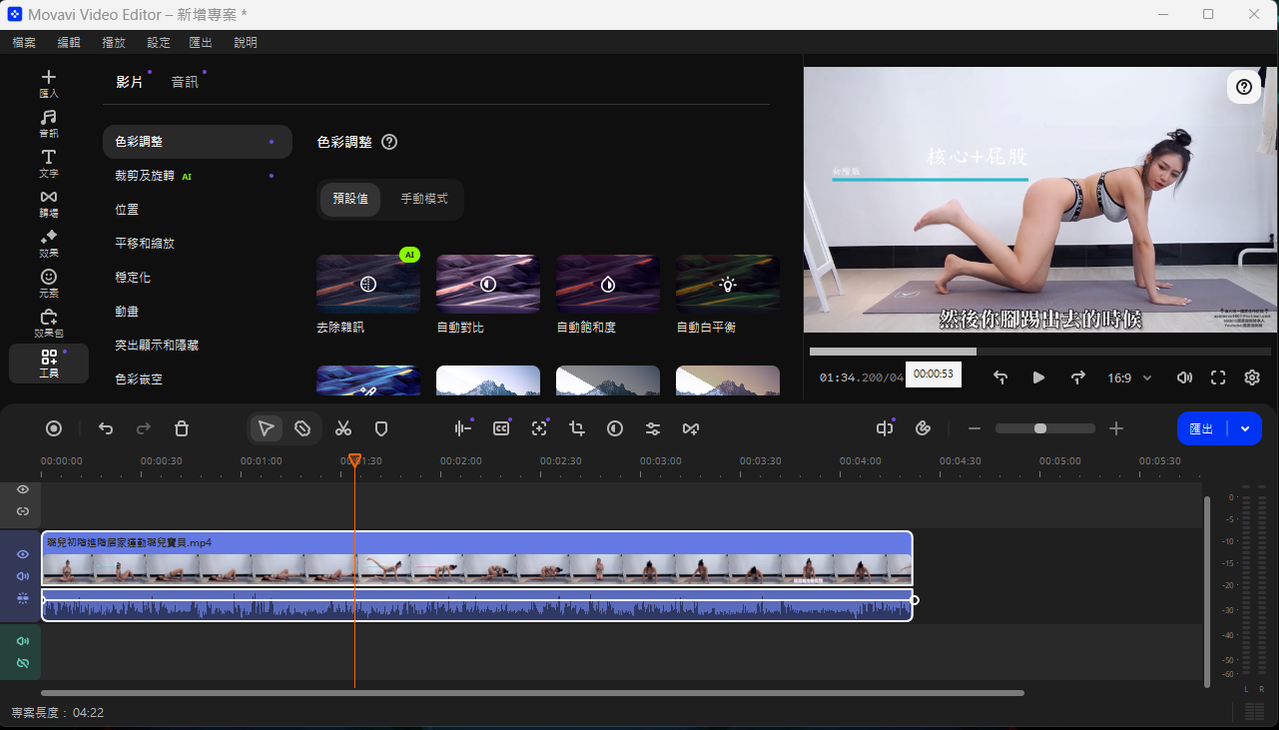1279x730 pixels.
Task: Open the CC subtitles tool
Action: coord(501,428)
